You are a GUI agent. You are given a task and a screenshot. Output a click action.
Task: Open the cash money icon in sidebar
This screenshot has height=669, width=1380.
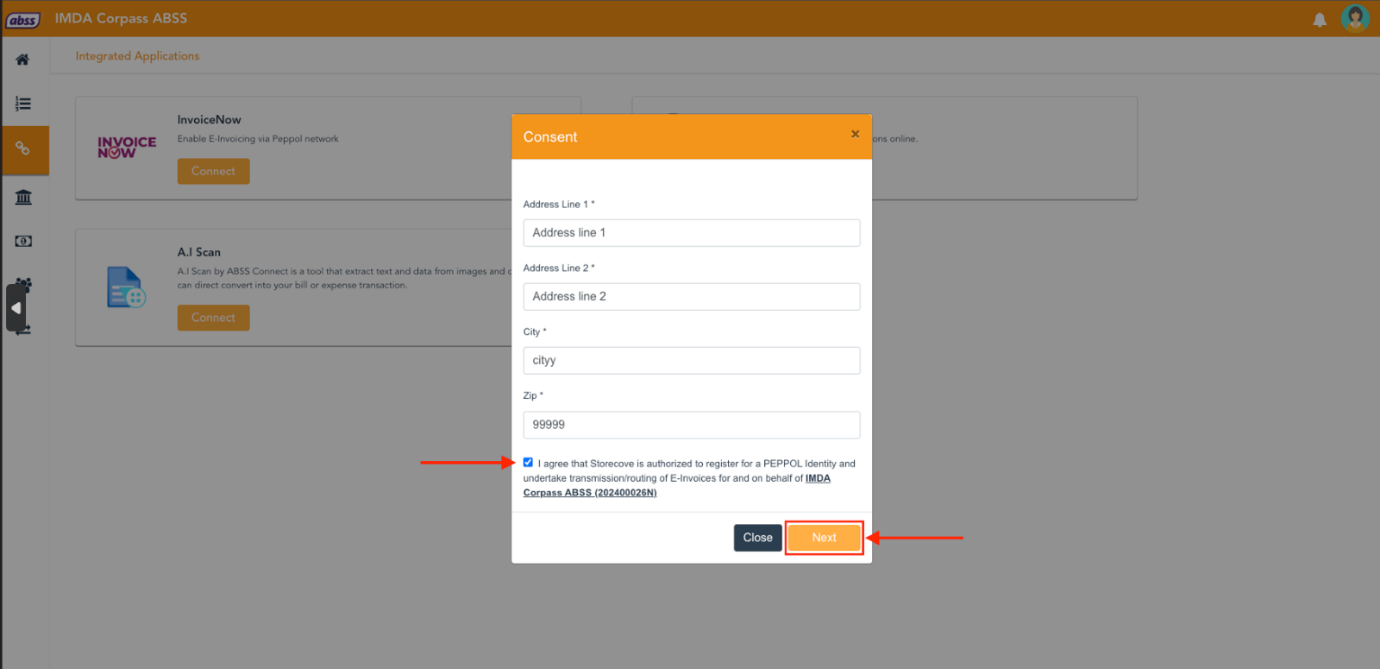click(23, 241)
